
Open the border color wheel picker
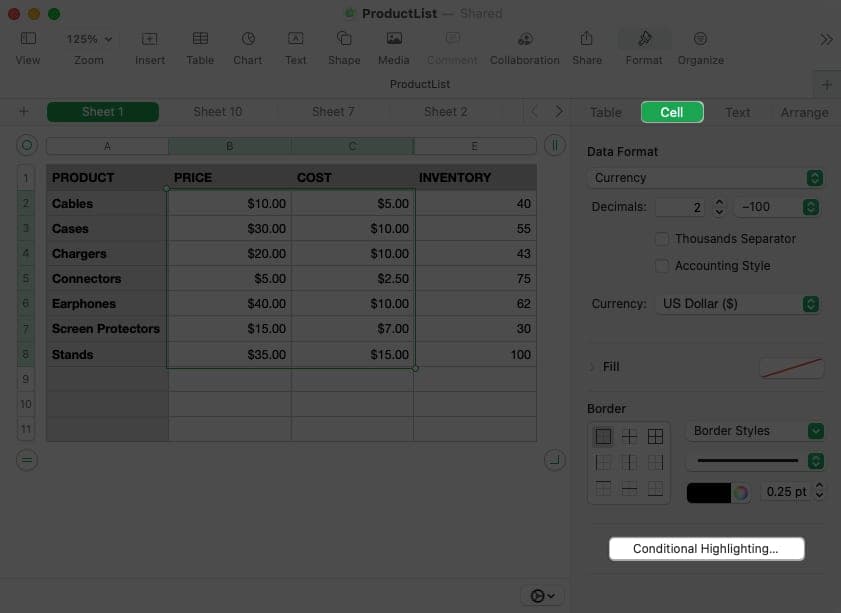(741, 492)
